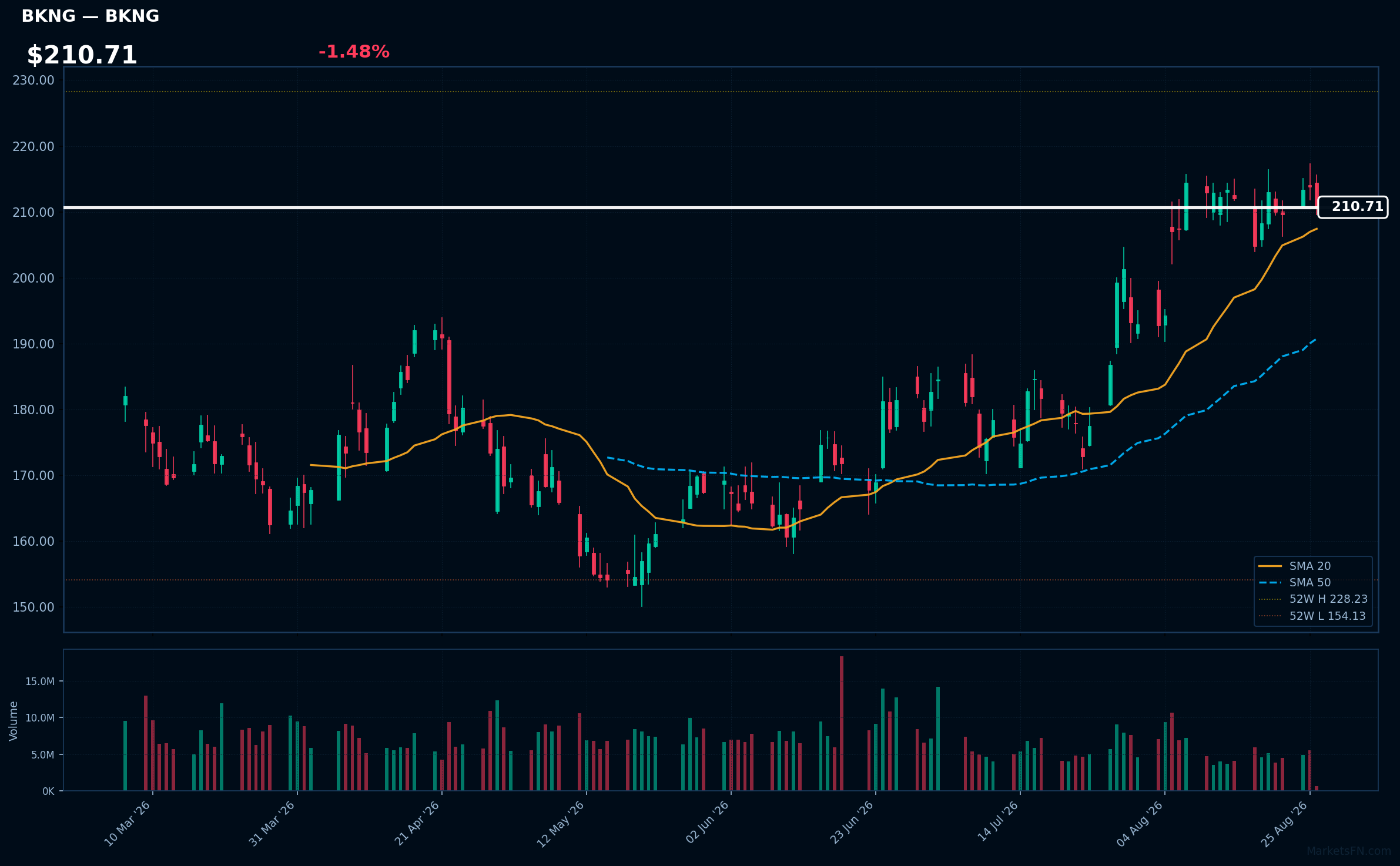Click the 210.00 price axis label

coord(34,212)
